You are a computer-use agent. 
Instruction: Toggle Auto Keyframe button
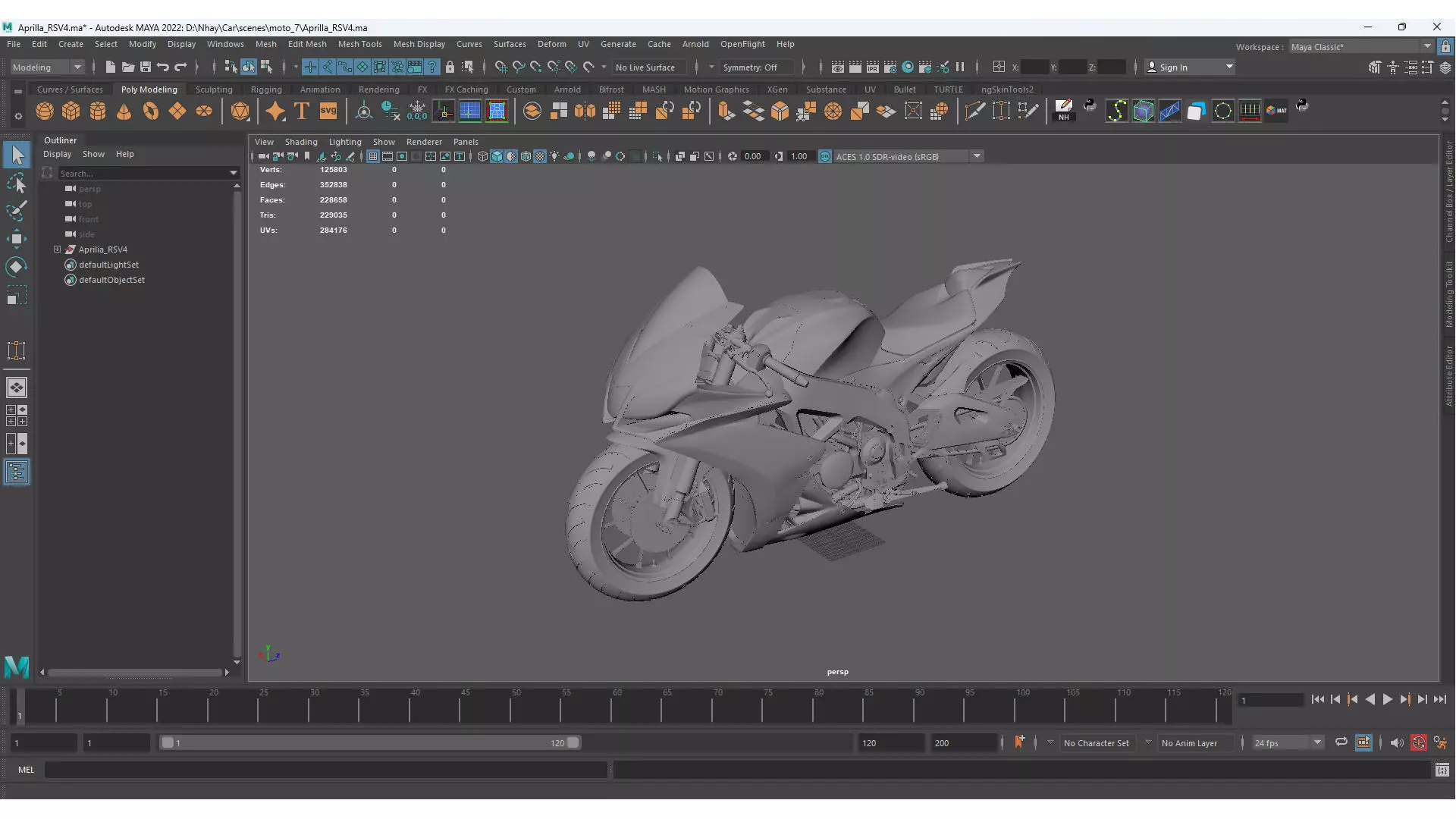1419,743
